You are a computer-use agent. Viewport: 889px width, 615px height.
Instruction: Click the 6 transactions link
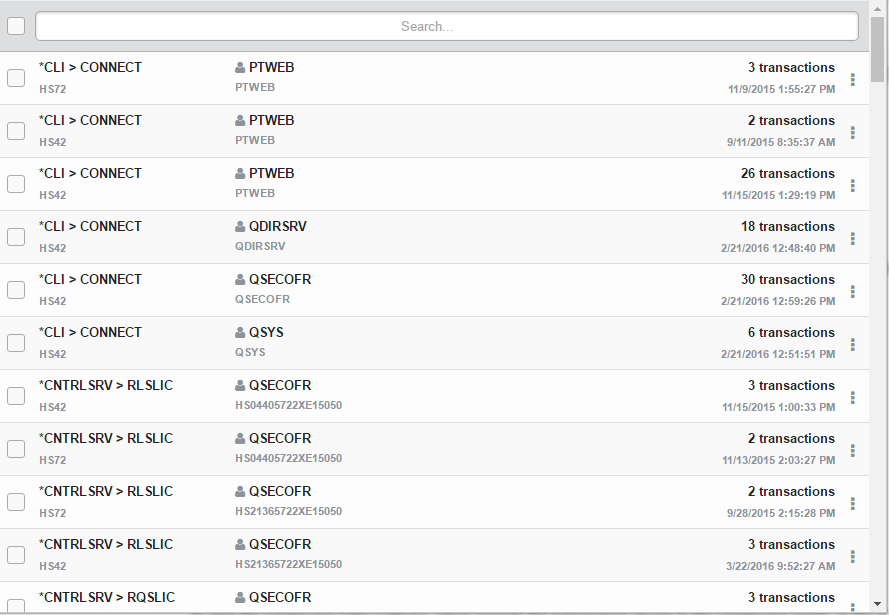[790, 333]
